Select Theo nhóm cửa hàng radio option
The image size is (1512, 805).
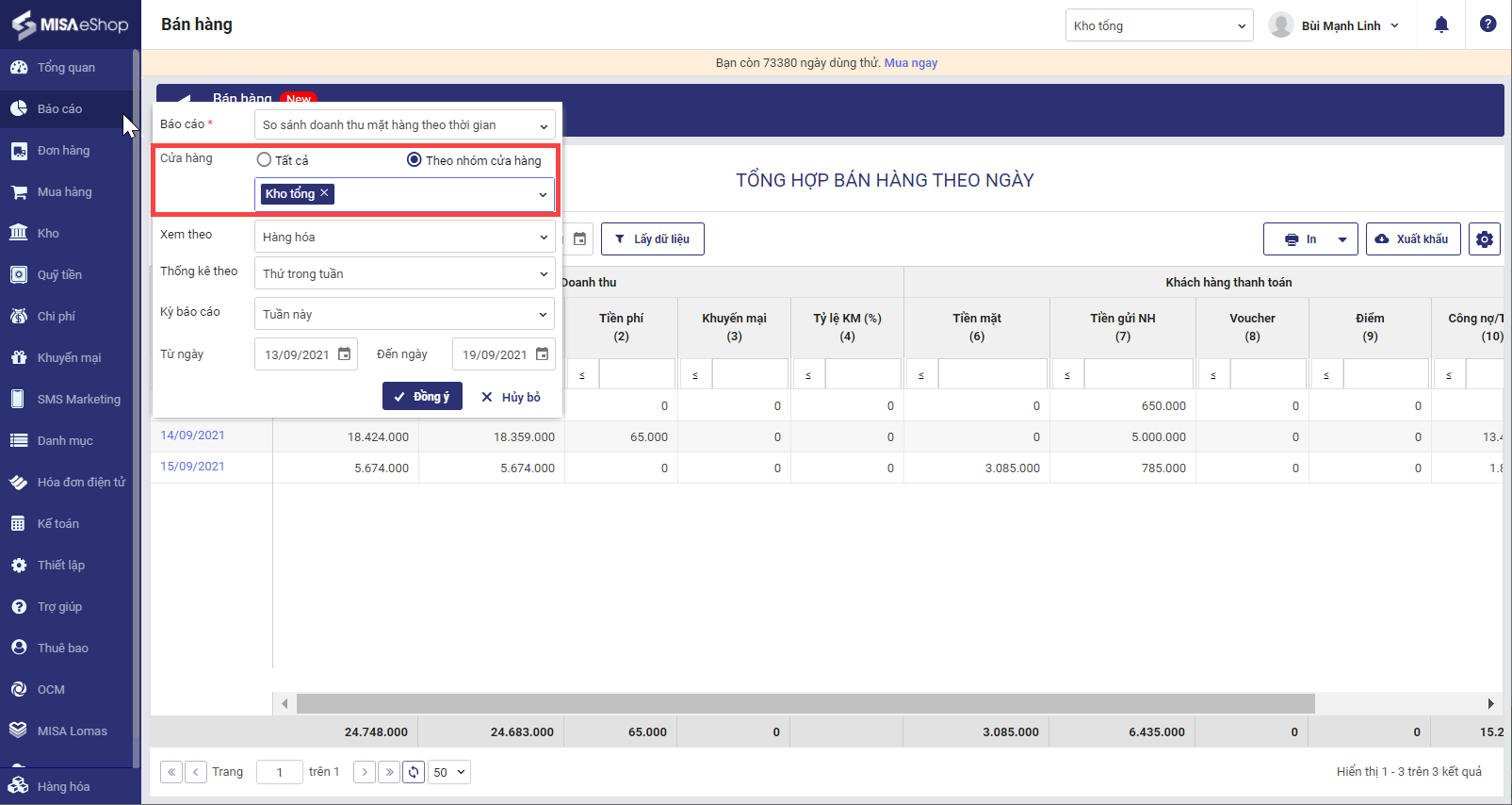point(414,160)
